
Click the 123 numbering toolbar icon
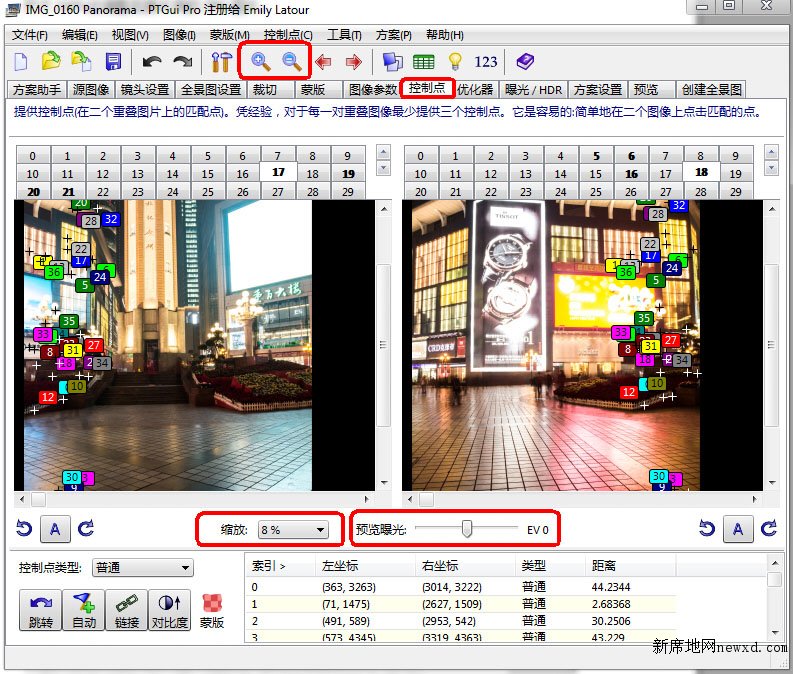pyautogui.click(x=486, y=61)
